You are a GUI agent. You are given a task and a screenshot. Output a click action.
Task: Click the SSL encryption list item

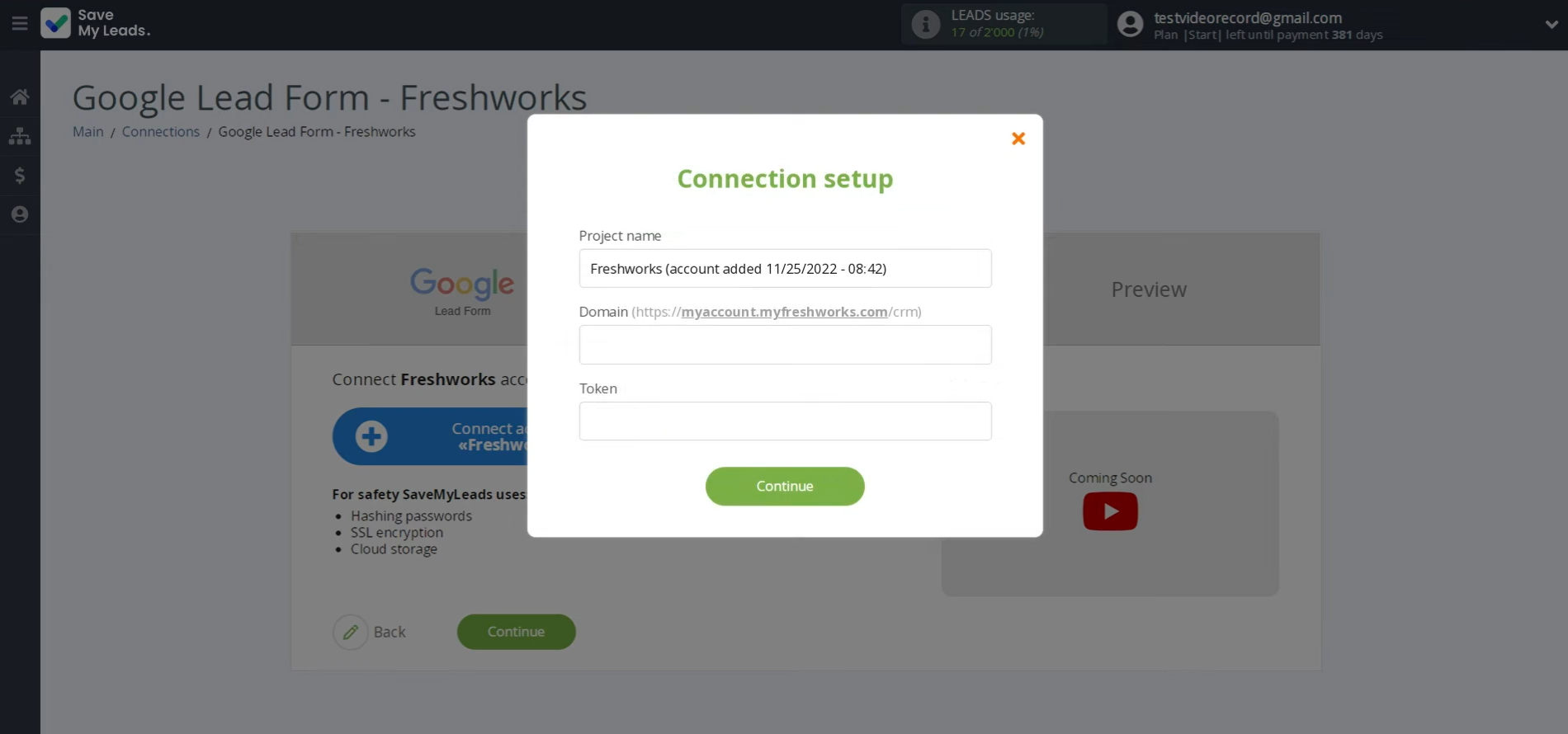pyautogui.click(x=397, y=533)
